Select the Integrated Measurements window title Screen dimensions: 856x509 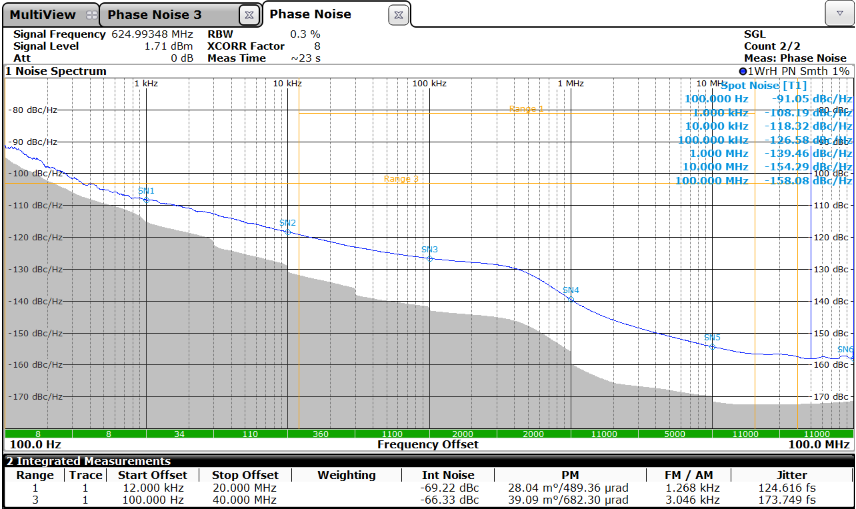click(77, 461)
